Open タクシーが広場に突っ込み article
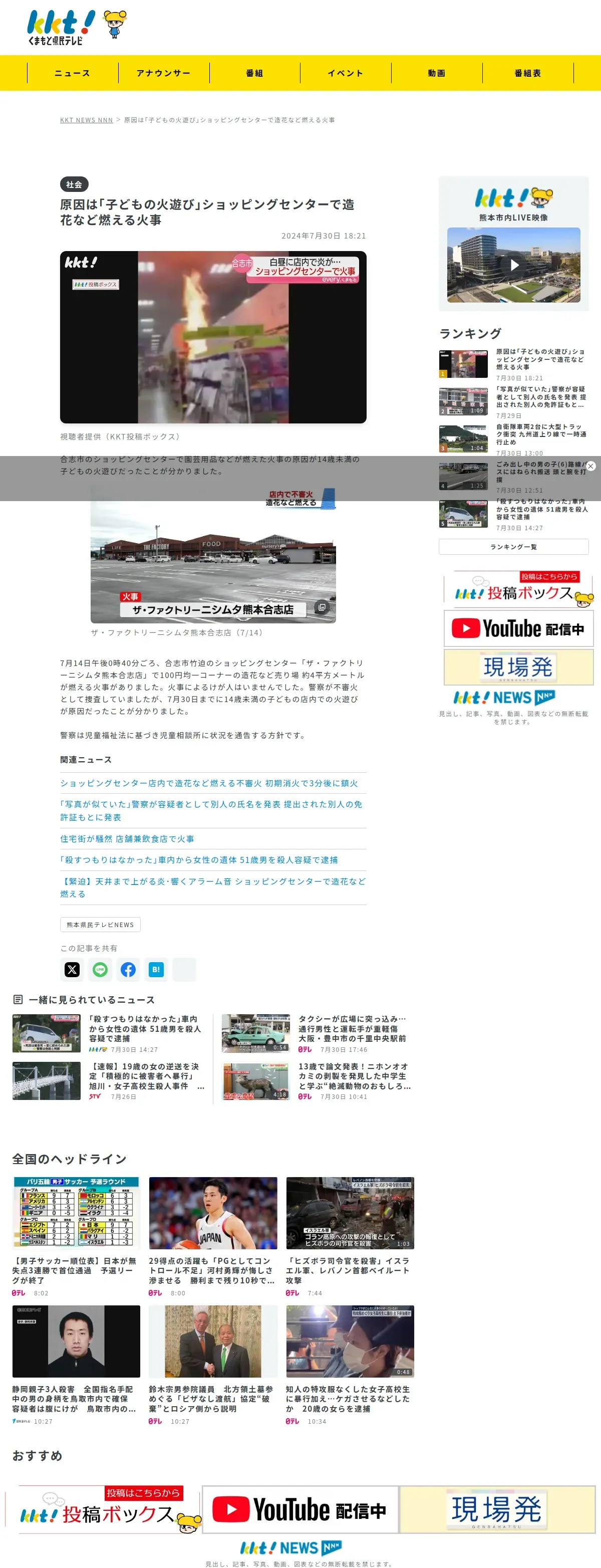The width and height of the screenshot is (601, 1568). [x=352, y=1029]
